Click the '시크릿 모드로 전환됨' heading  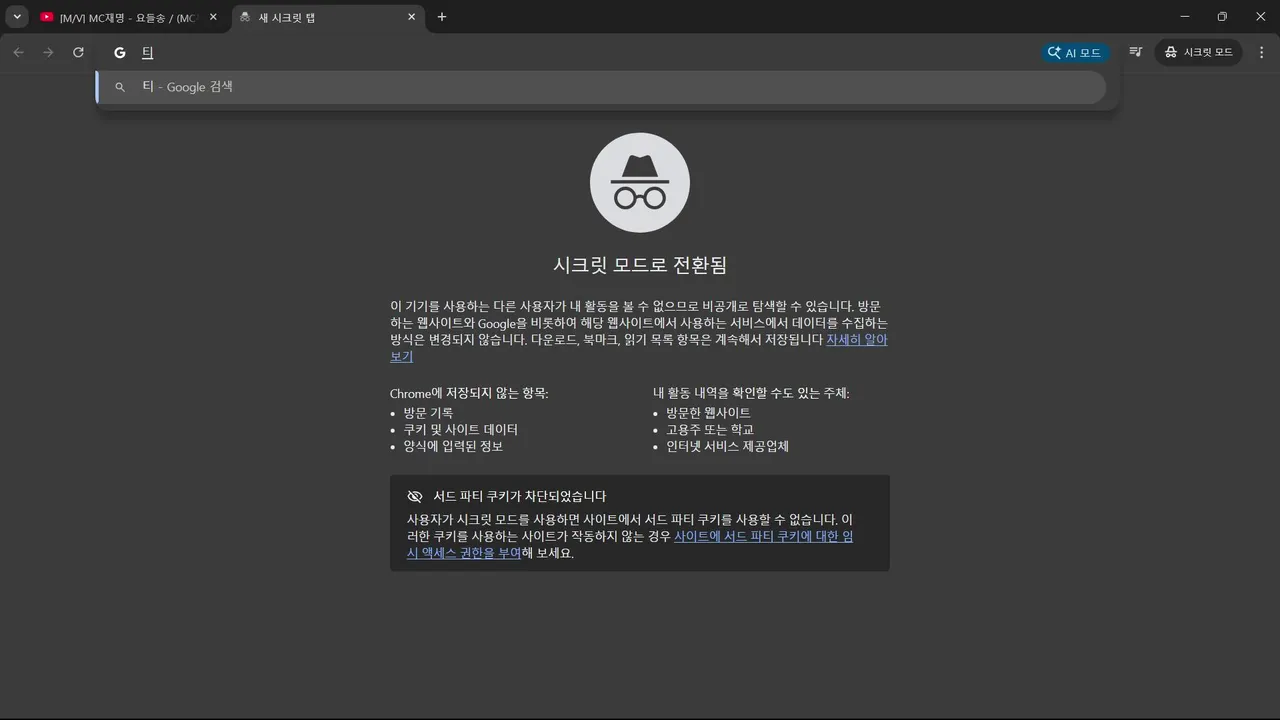[x=640, y=265]
